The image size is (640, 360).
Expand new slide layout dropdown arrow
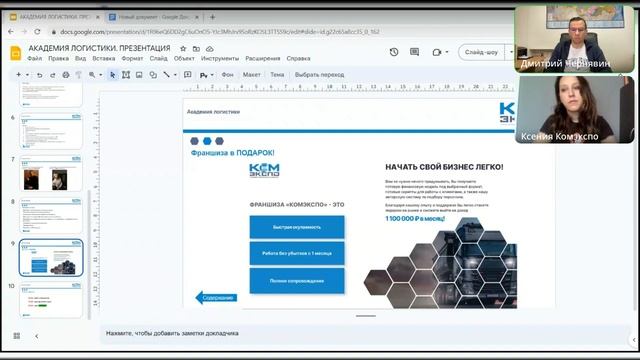(27, 75)
